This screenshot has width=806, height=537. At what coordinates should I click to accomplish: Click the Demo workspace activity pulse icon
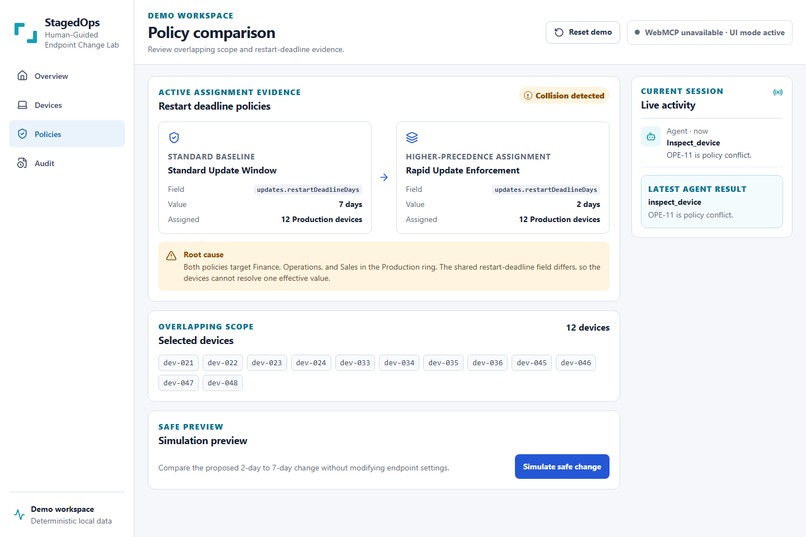tap(19, 514)
